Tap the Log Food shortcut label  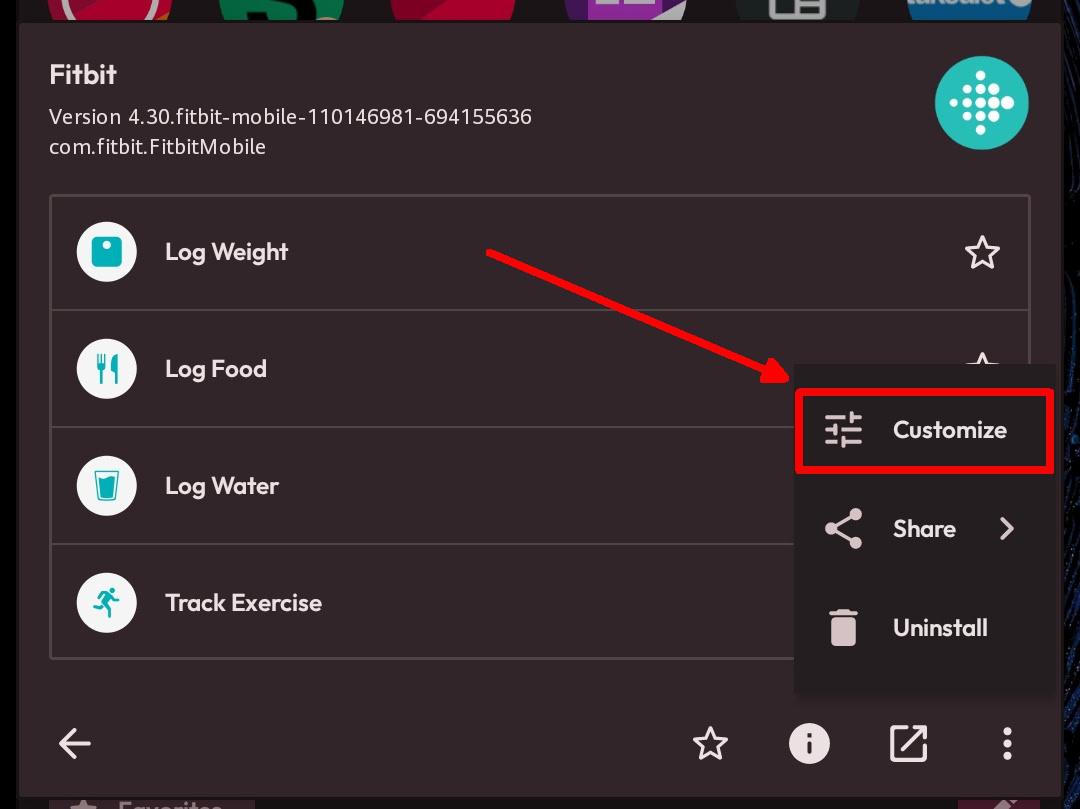coord(216,369)
